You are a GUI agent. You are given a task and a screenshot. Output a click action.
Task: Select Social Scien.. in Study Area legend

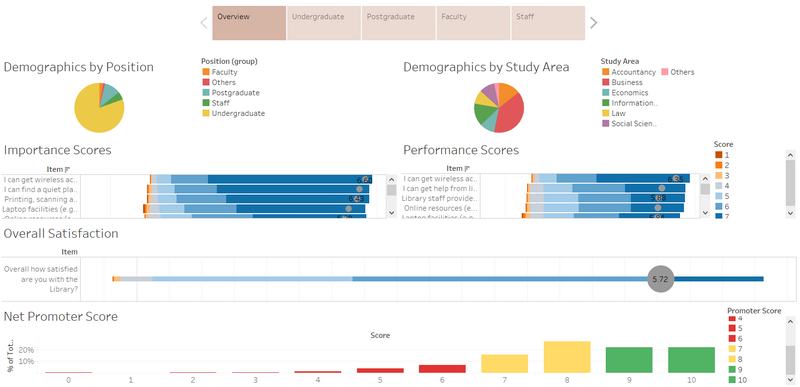630,123
